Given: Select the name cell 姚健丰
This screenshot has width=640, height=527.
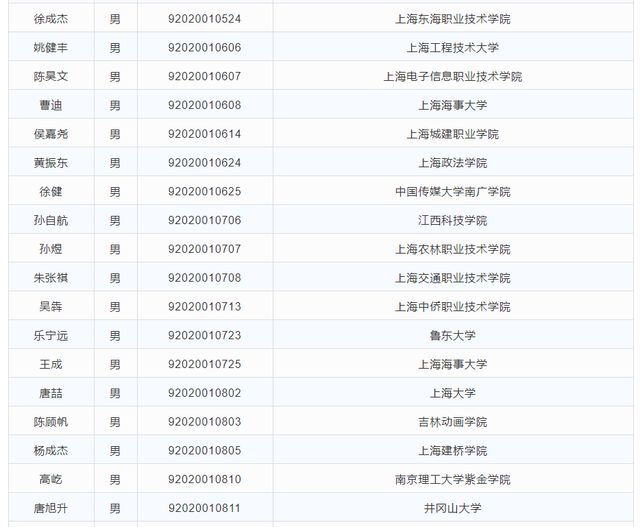Looking at the screenshot, I should click(x=51, y=47).
